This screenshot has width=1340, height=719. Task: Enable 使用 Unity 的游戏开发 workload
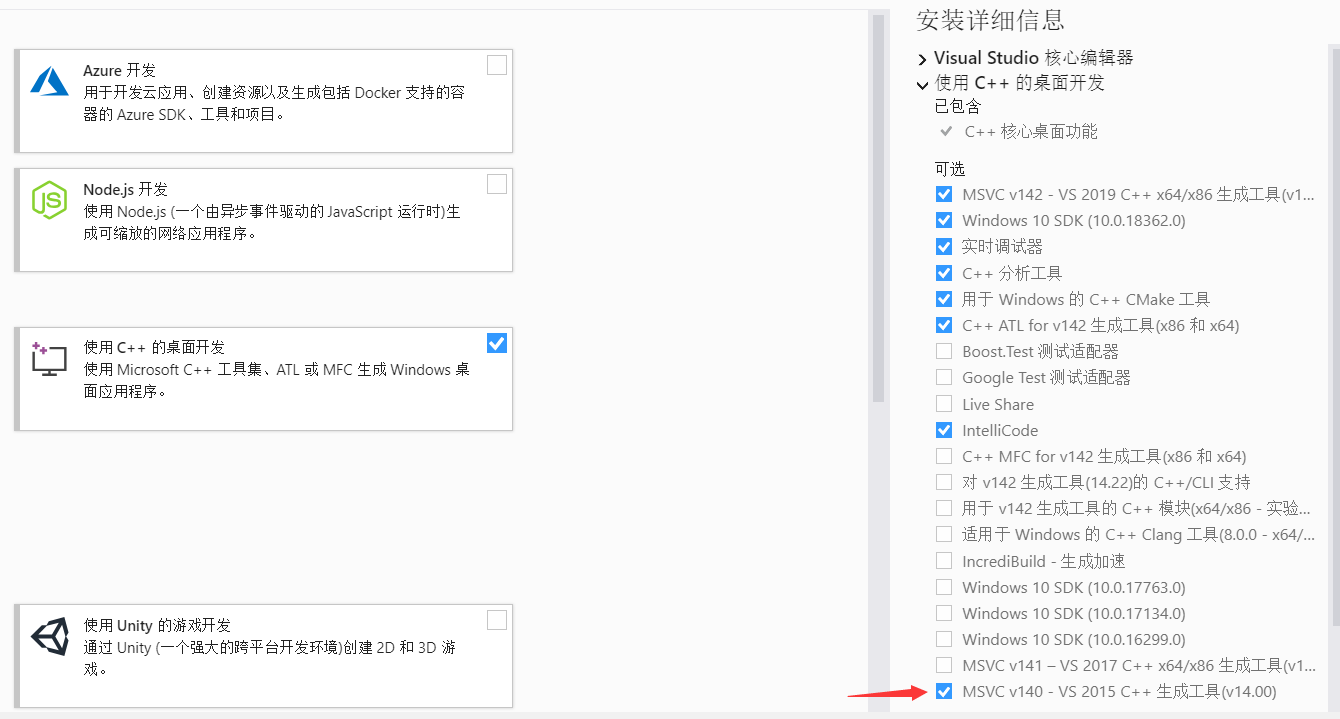pos(497,620)
